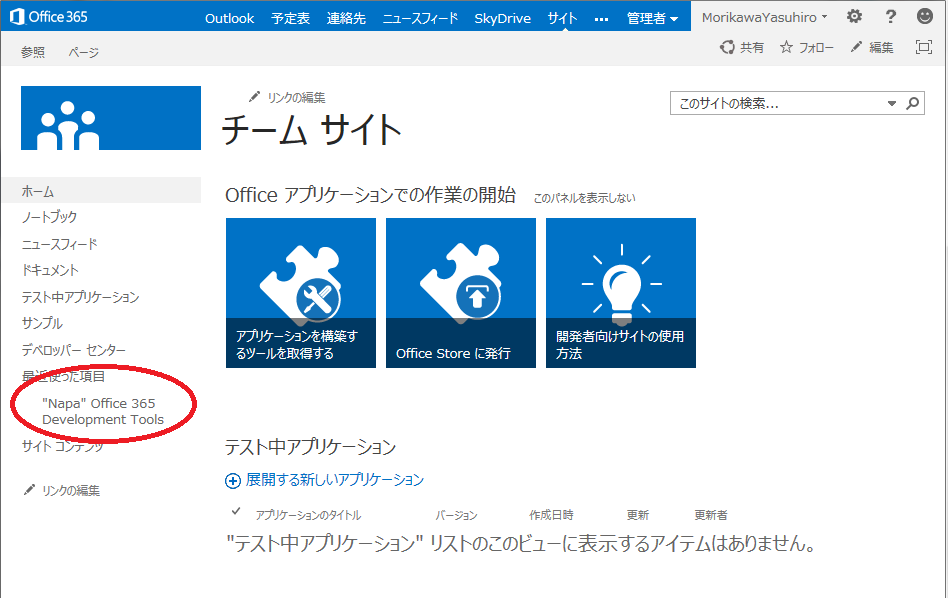Switch to the ページ ribbon tab
948x598 pixels.
(83, 52)
